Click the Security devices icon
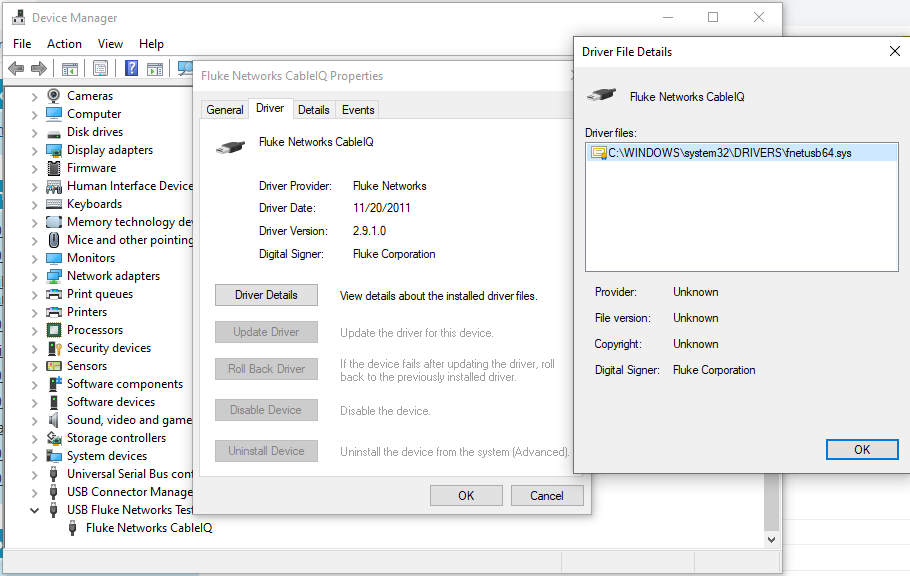The height and width of the screenshot is (576, 910). pyautogui.click(x=54, y=348)
